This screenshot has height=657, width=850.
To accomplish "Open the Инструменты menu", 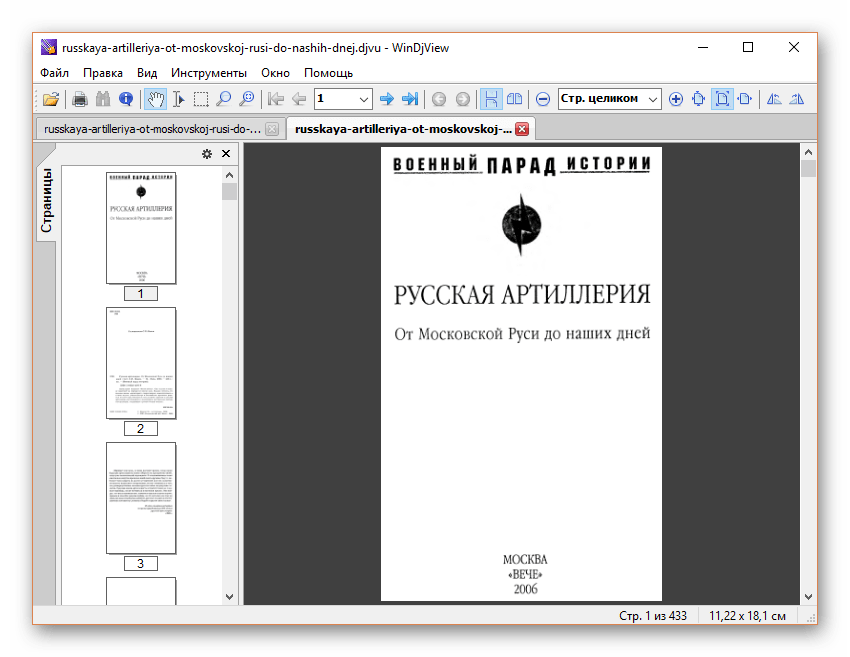I will point(208,73).
